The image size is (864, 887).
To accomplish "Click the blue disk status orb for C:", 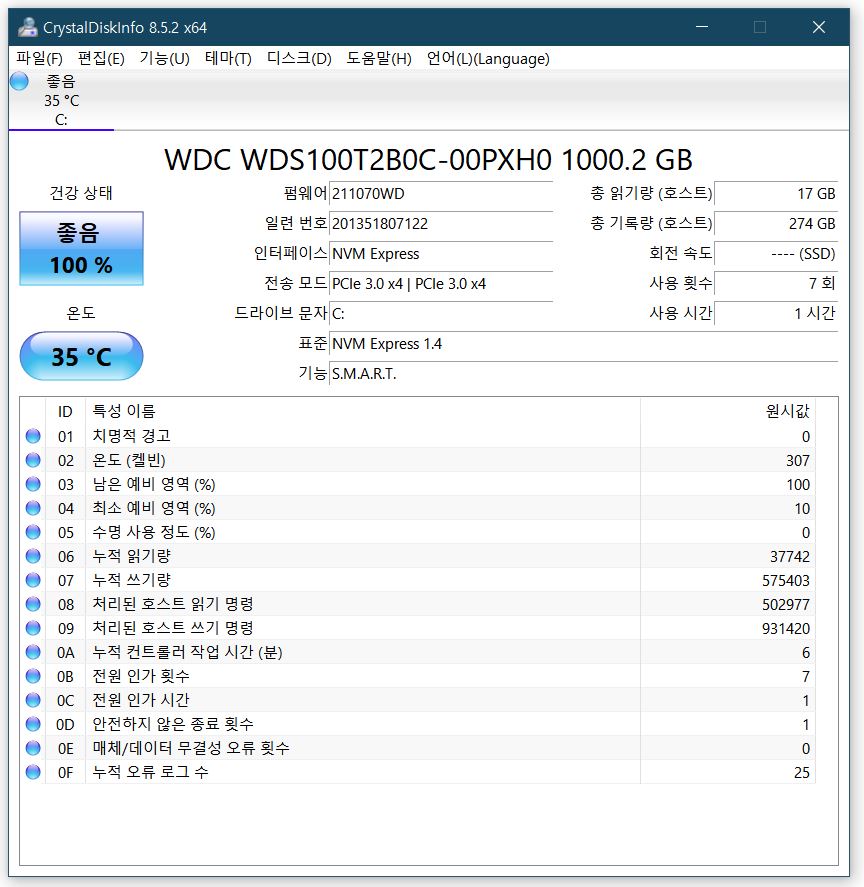I will pos(19,81).
